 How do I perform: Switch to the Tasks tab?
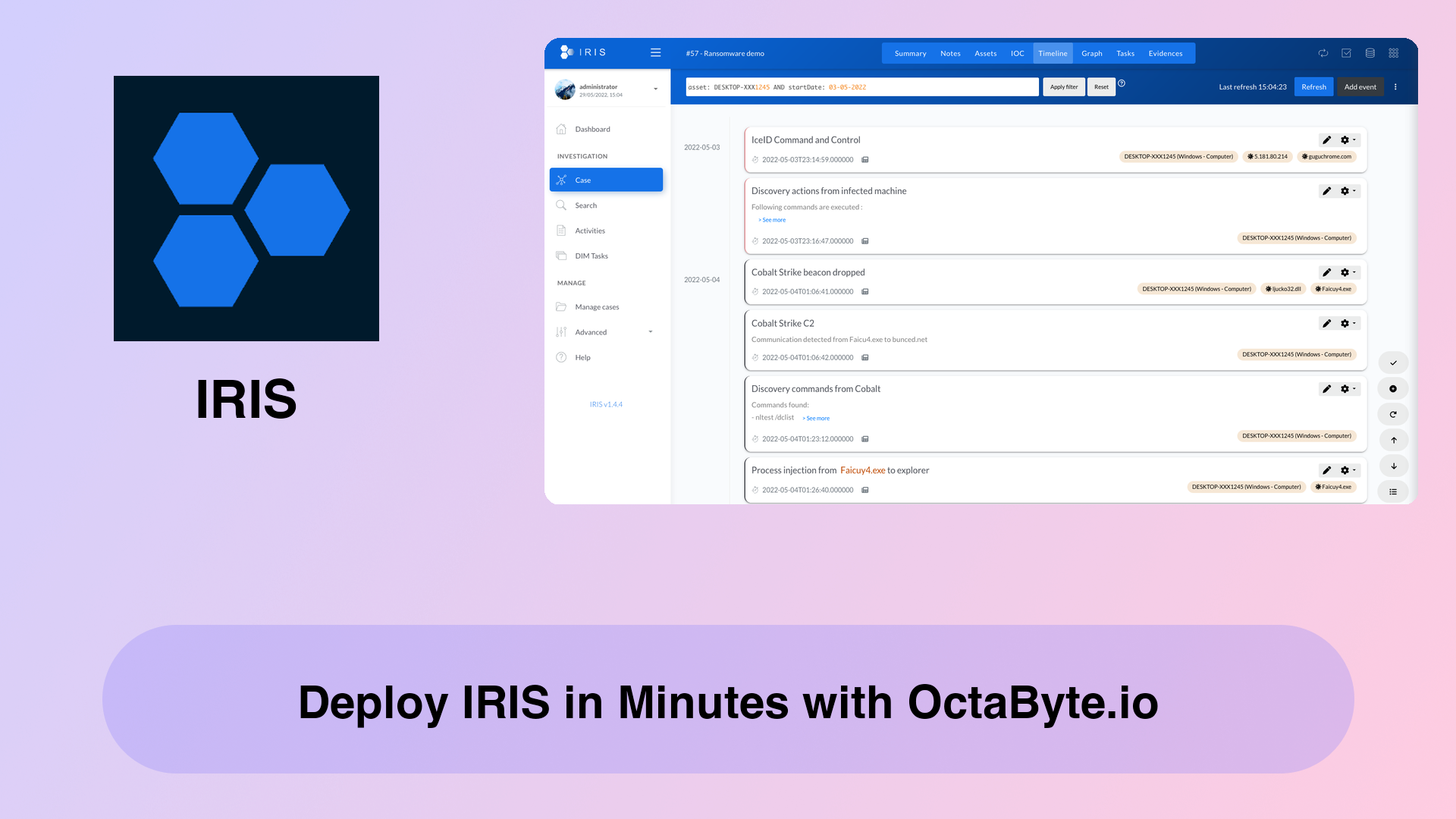pyautogui.click(x=1125, y=53)
